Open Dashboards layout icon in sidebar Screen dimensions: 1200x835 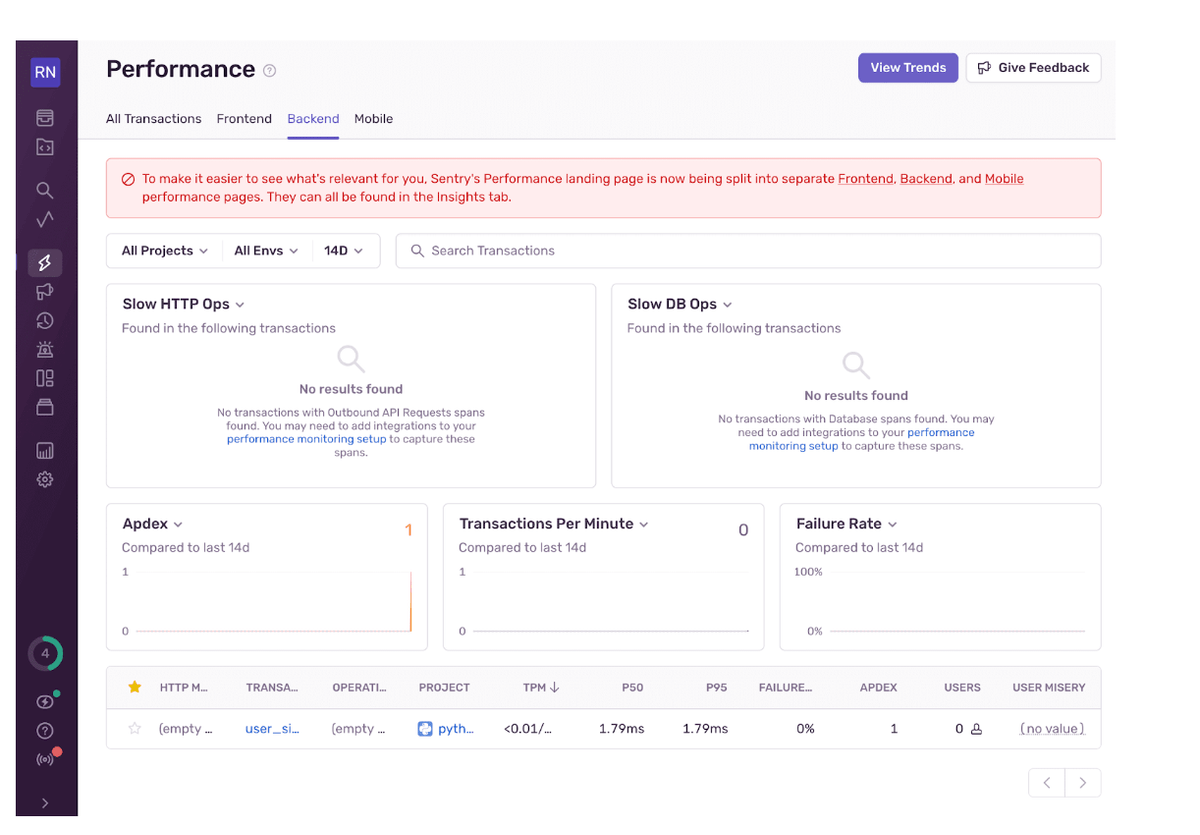click(x=45, y=378)
